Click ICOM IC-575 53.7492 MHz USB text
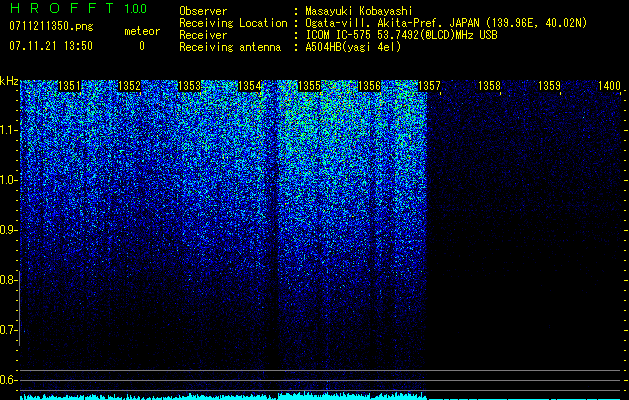The width and height of the screenshot is (629, 400). pos(401,35)
